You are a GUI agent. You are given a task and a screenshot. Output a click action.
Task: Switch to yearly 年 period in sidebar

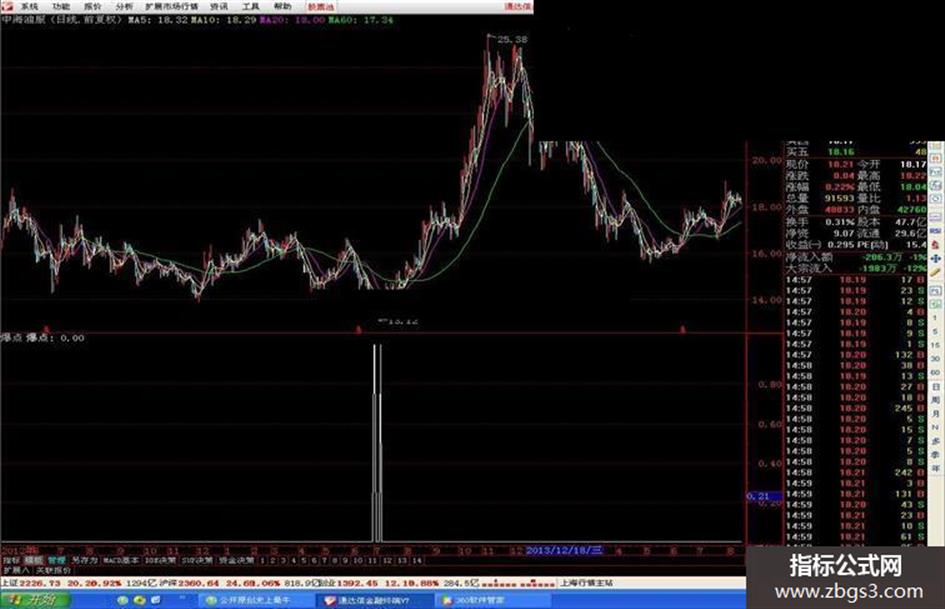(x=935, y=469)
